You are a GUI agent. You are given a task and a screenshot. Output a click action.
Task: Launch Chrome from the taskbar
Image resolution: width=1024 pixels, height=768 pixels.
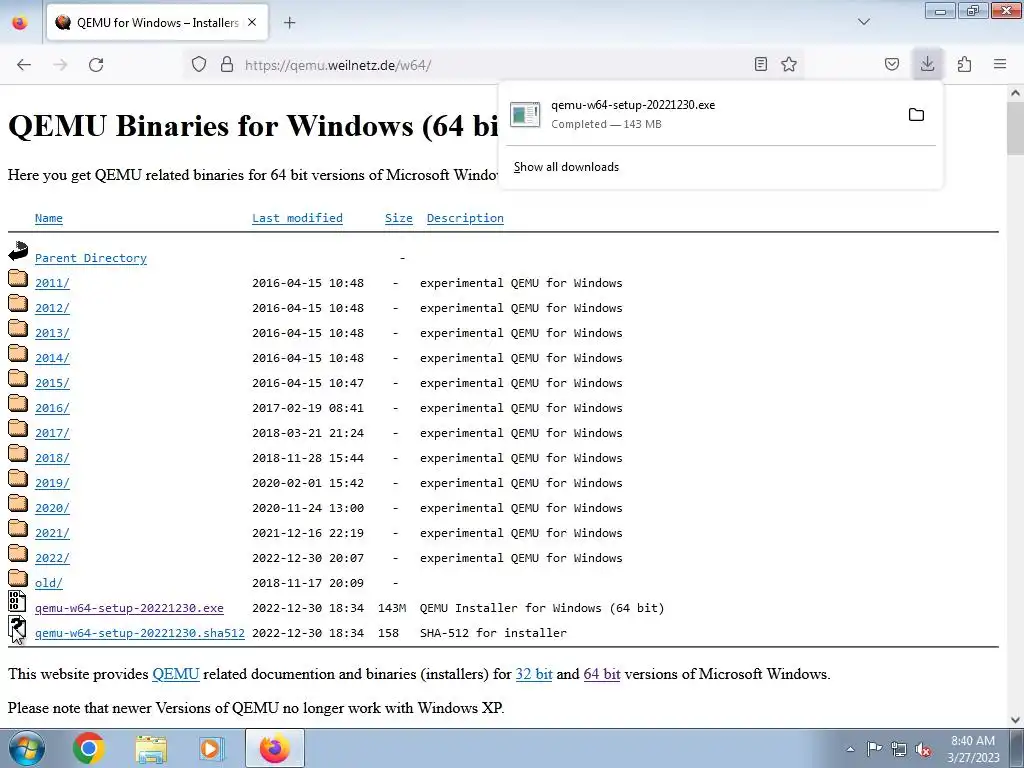pyautogui.click(x=89, y=748)
